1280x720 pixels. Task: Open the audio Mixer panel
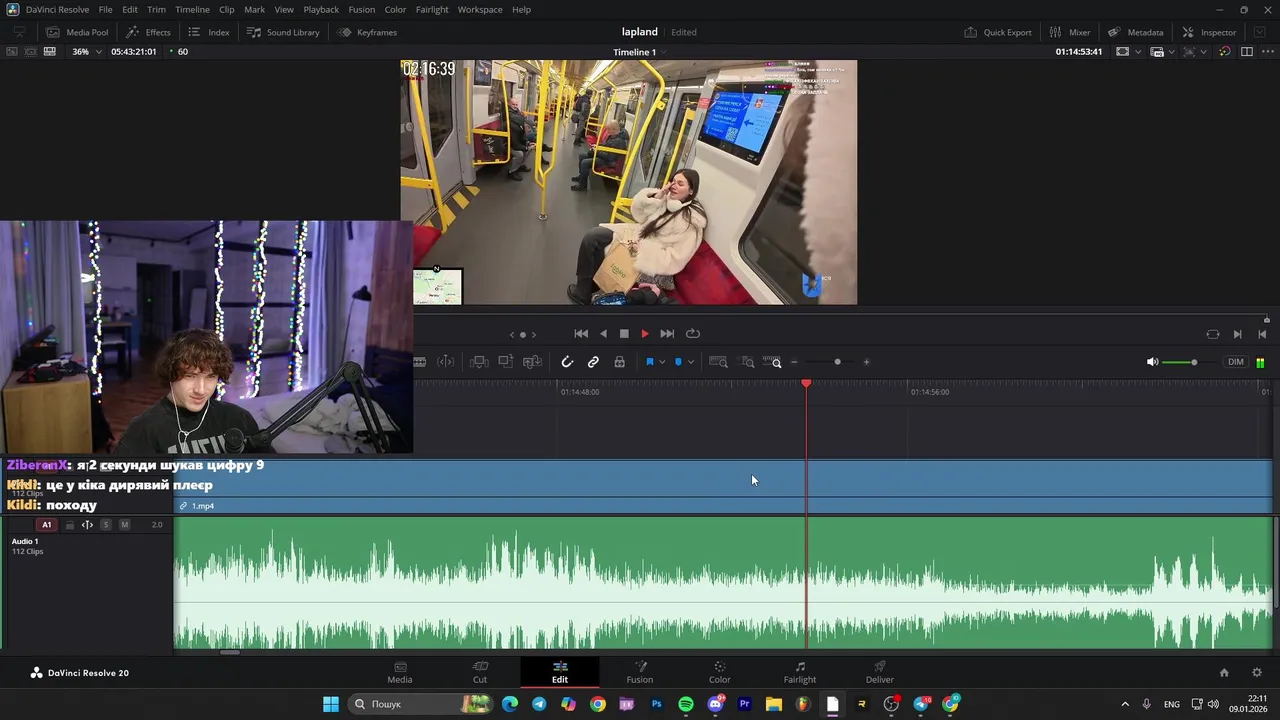click(1070, 32)
